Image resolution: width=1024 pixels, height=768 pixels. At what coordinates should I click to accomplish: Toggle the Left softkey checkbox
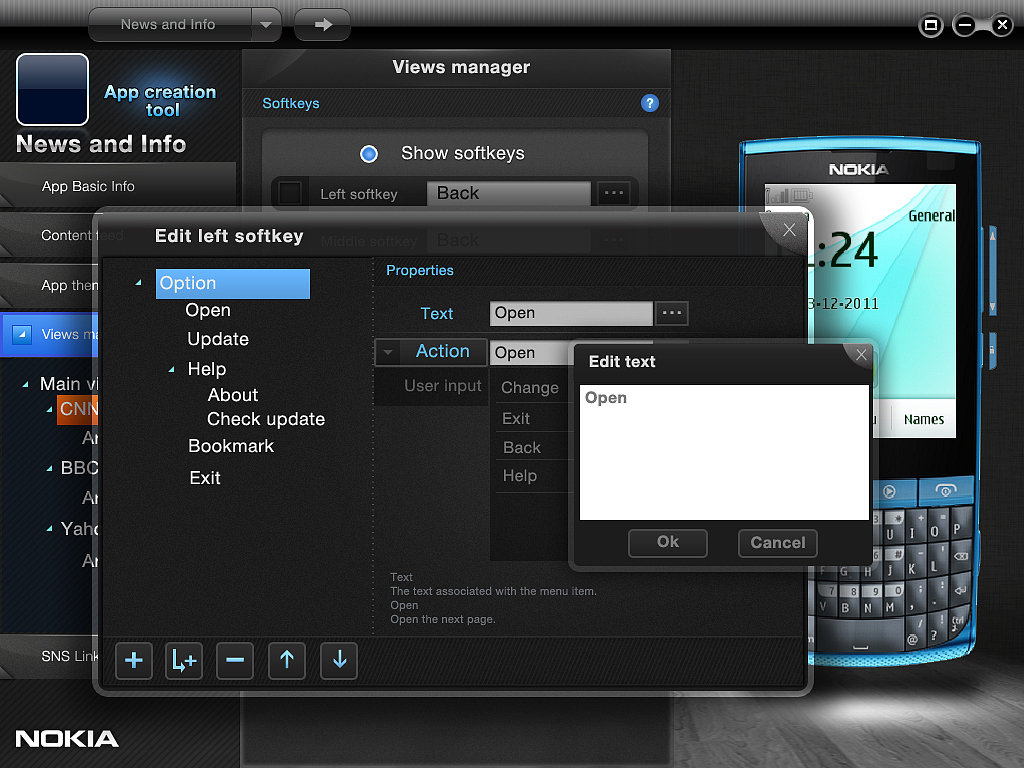290,193
